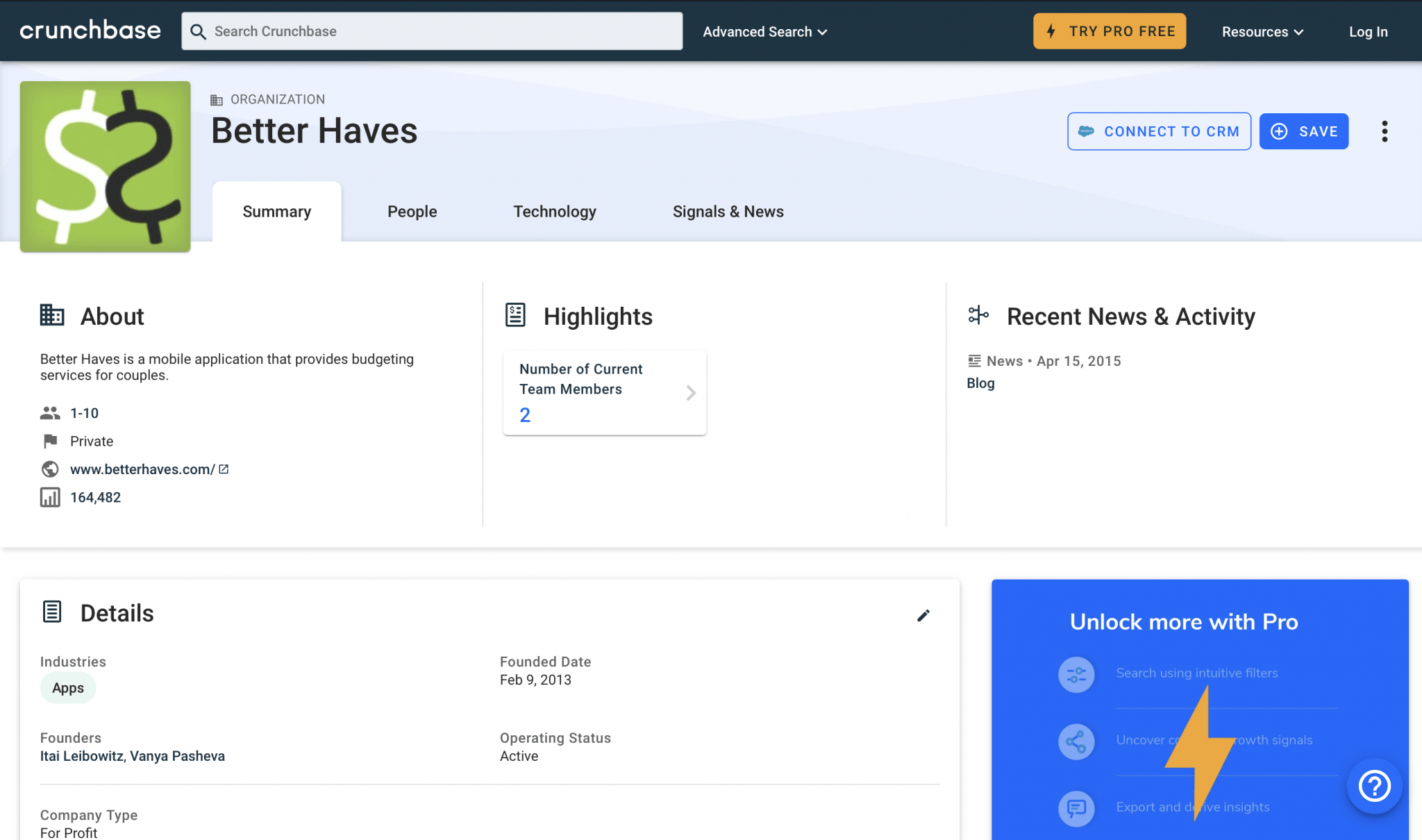The width and height of the screenshot is (1422, 840).
Task: Click the organization building icon
Action: click(x=217, y=100)
